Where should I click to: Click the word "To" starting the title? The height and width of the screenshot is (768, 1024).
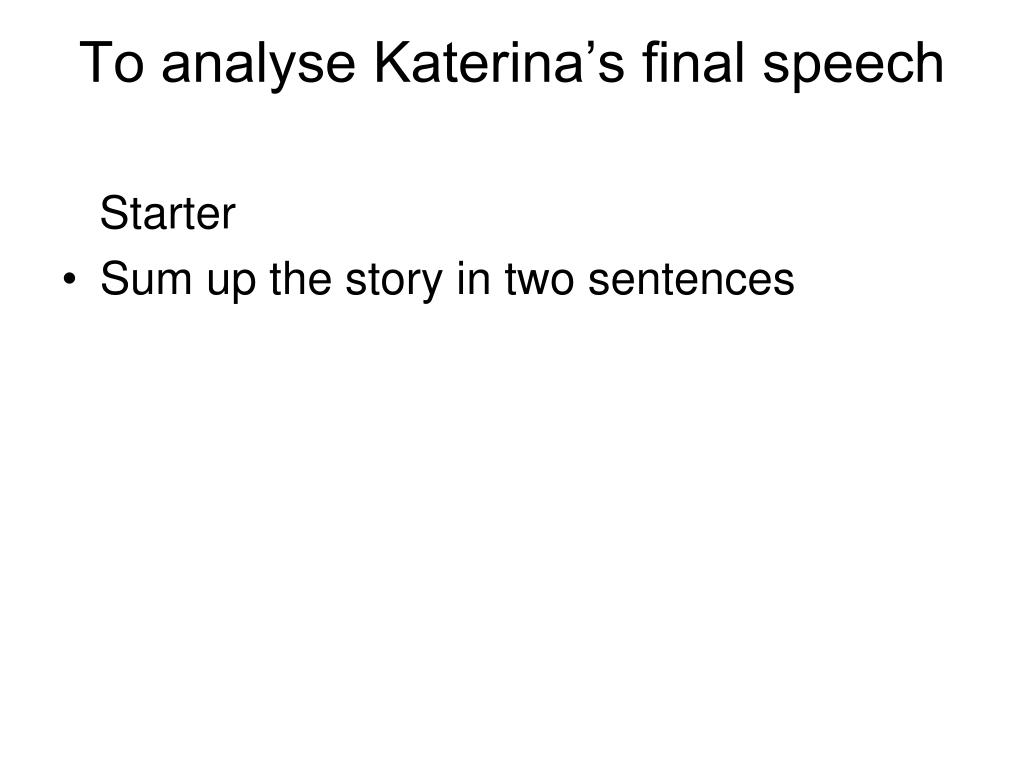point(112,62)
